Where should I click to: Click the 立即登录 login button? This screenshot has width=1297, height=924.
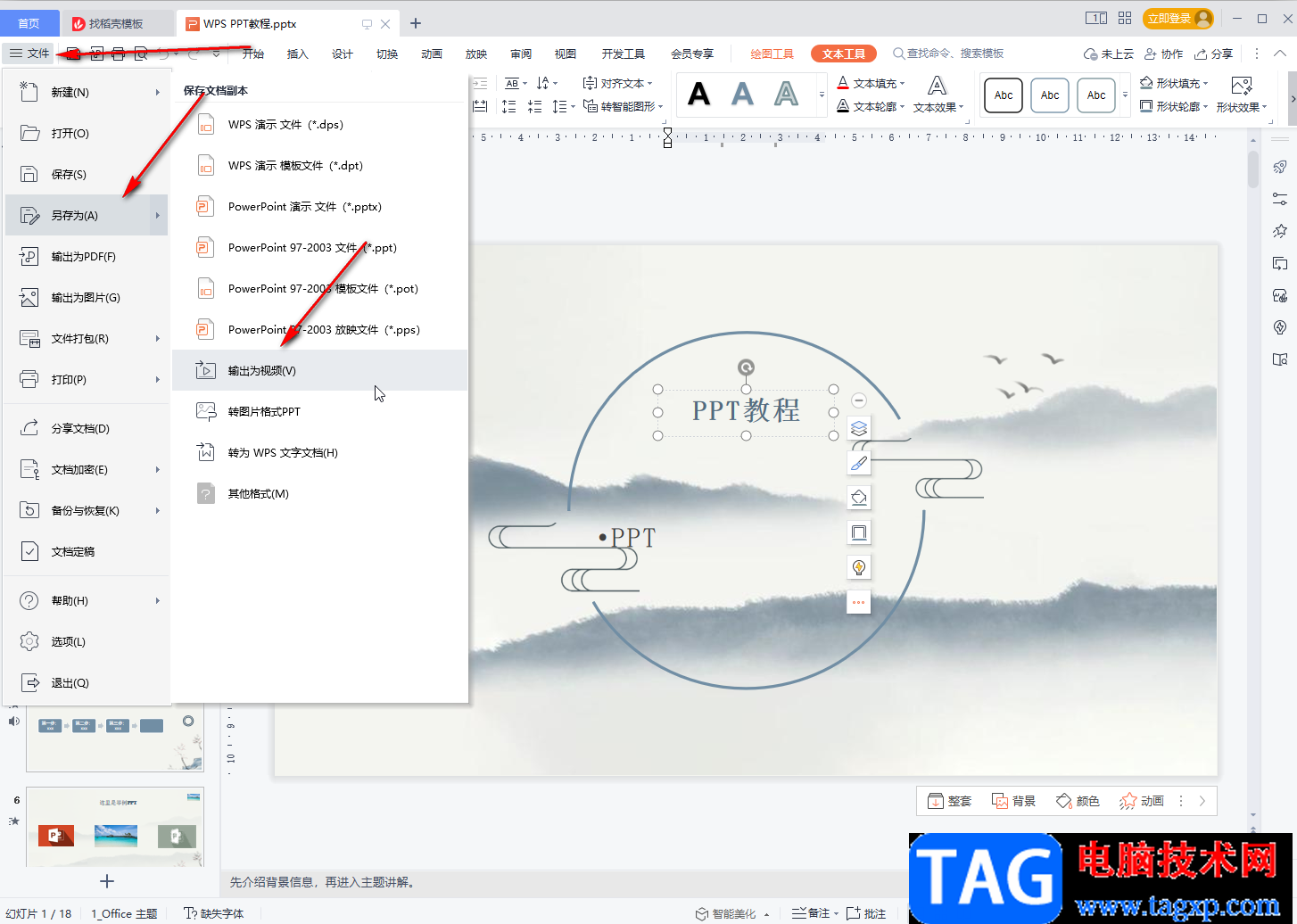coord(1178,18)
